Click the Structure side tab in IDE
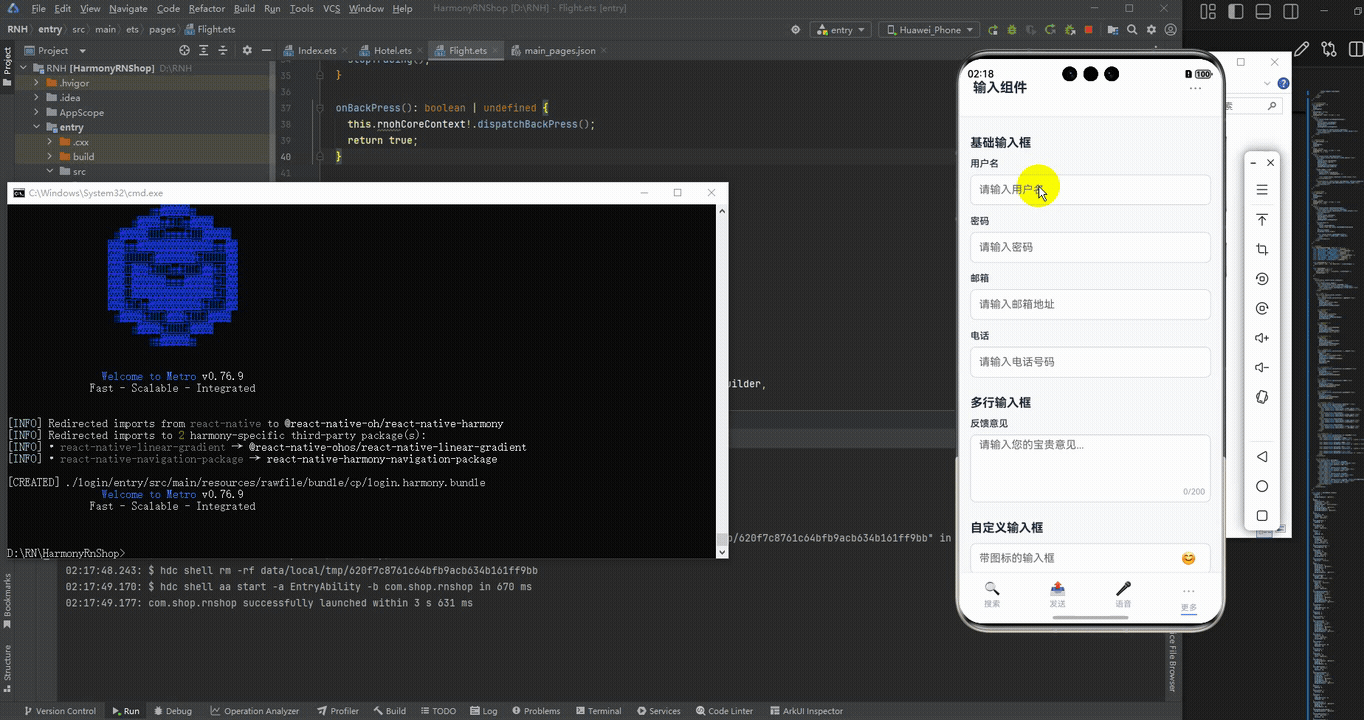The height and width of the screenshot is (720, 1364). point(8,668)
